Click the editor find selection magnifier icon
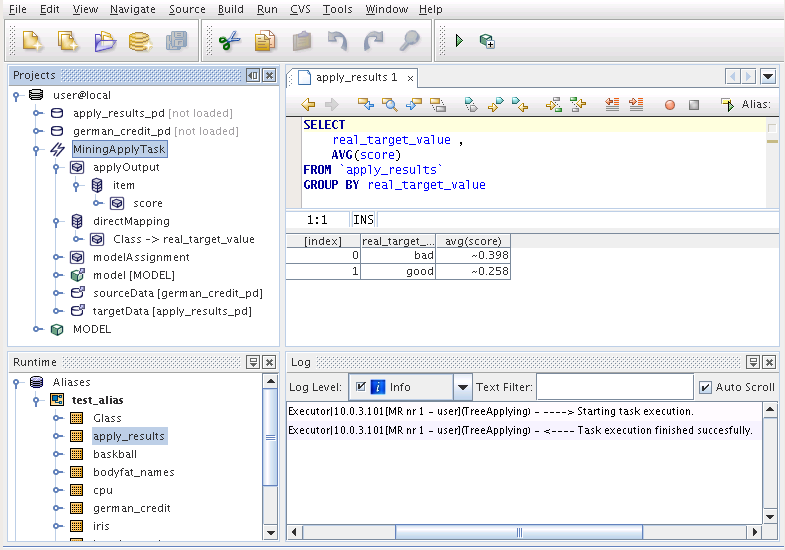 (x=389, y=104)
